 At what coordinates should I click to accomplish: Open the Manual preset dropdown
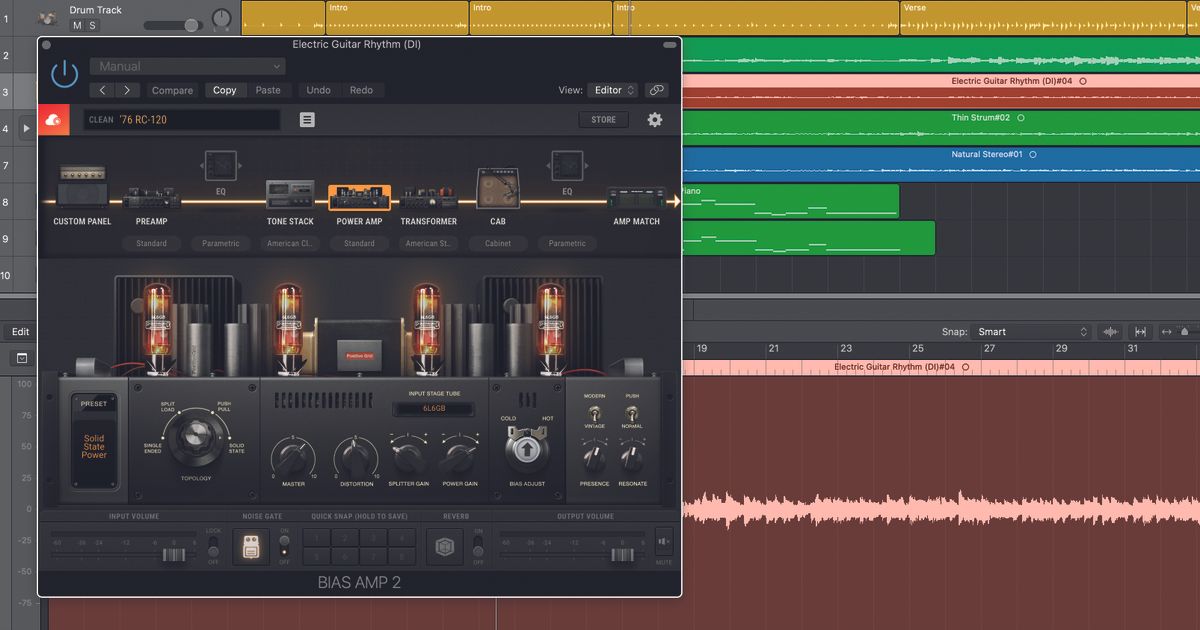coord(186,65)
